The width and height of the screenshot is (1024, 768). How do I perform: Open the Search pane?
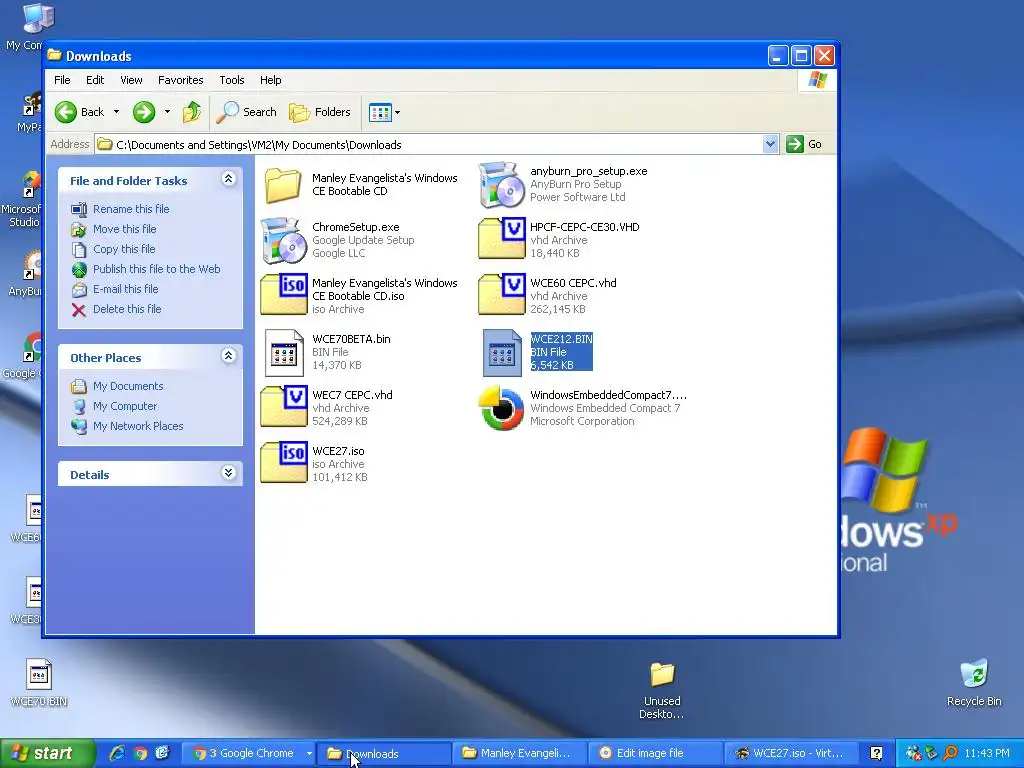point(246,112)
